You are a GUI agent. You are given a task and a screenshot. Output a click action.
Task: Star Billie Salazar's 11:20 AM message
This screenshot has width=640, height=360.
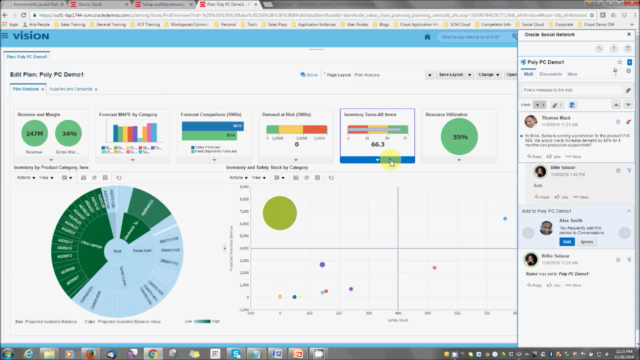click(x=618, y=260)
